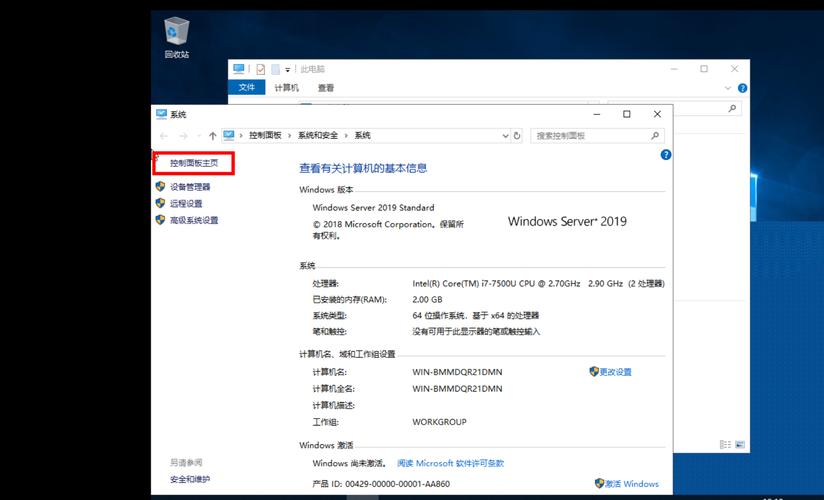Screen dimensions: 824x500
Task: Click shield icon next to 更改设置
Action: [594, 372]
